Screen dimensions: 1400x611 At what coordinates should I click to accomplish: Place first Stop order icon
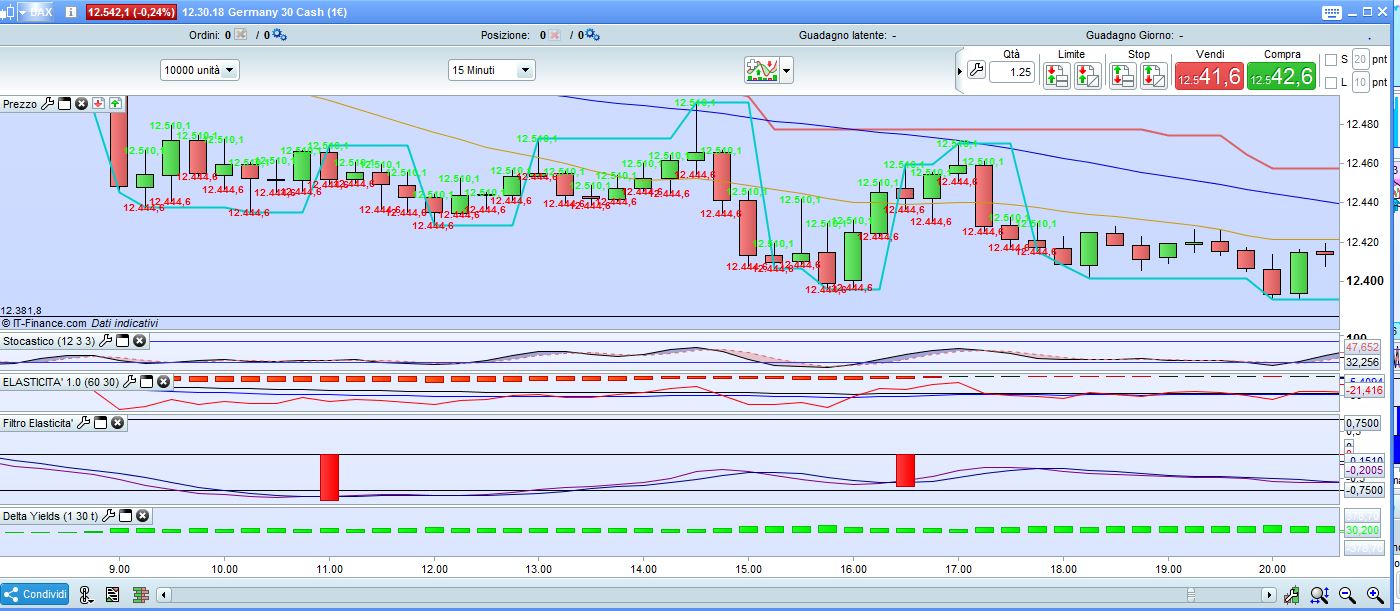(1122, 76)
